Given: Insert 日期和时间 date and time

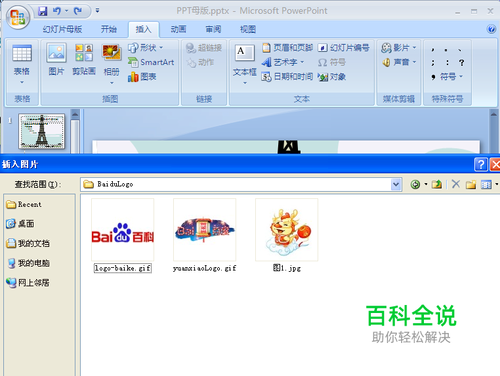Looking at the screenshot, I should click(287, 77).
